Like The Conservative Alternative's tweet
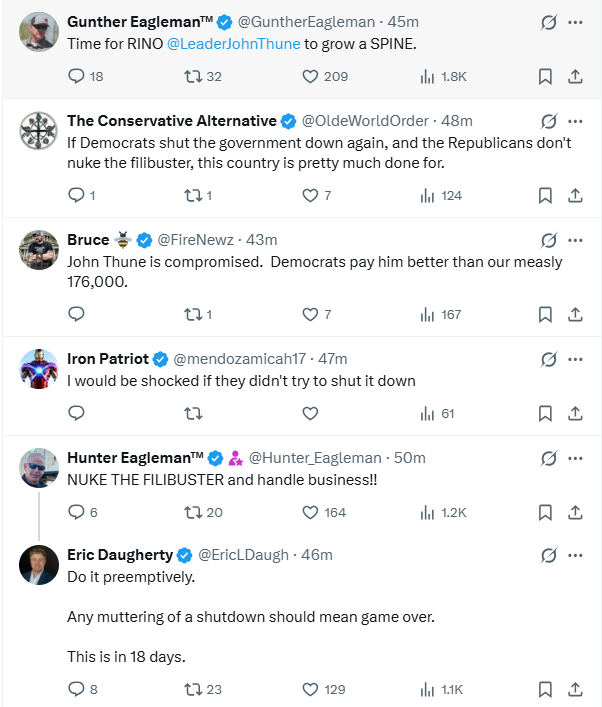The image size is (602, 707). [x=310, y=195]
